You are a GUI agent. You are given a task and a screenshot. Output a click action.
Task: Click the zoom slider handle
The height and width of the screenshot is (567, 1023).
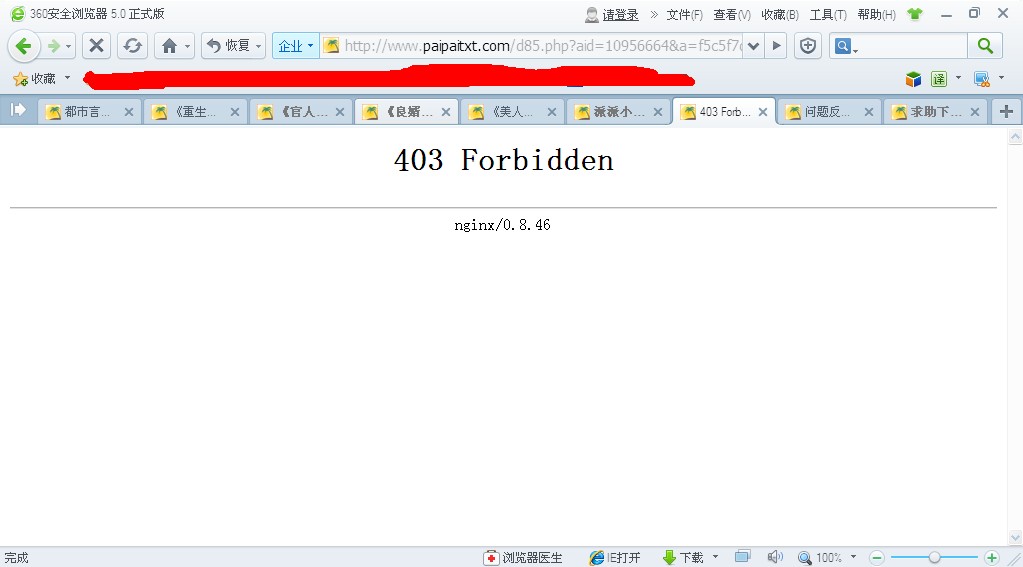click(934, 558)
